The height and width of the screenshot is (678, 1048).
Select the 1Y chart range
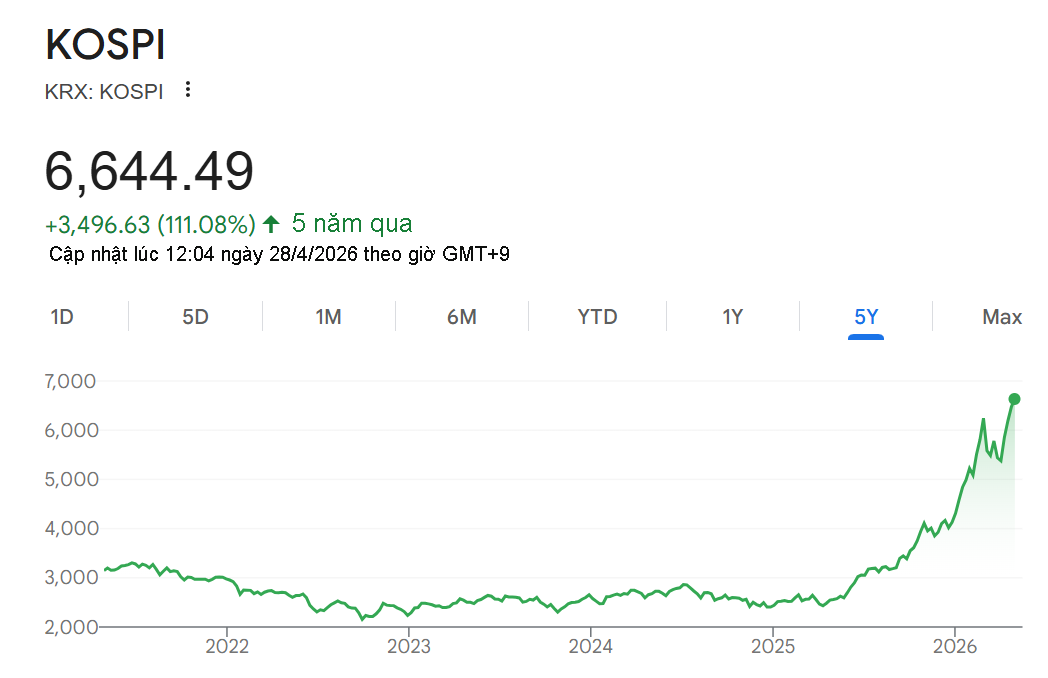click(732, 316)
